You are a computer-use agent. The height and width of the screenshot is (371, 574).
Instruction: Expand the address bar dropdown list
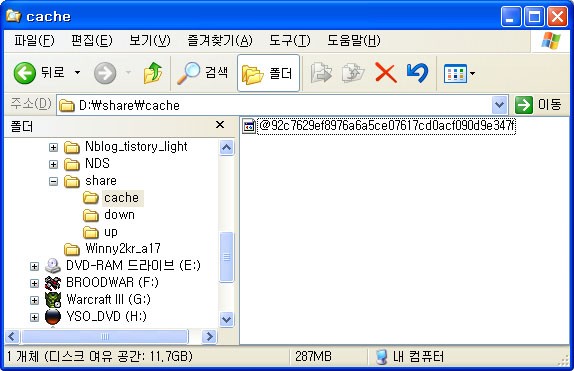click(499, 105)
